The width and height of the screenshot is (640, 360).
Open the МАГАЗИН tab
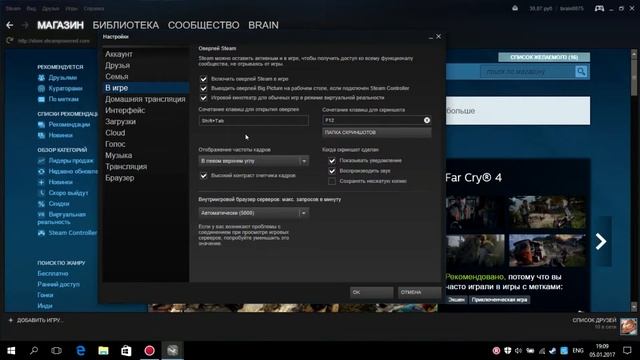click(60, 25)
